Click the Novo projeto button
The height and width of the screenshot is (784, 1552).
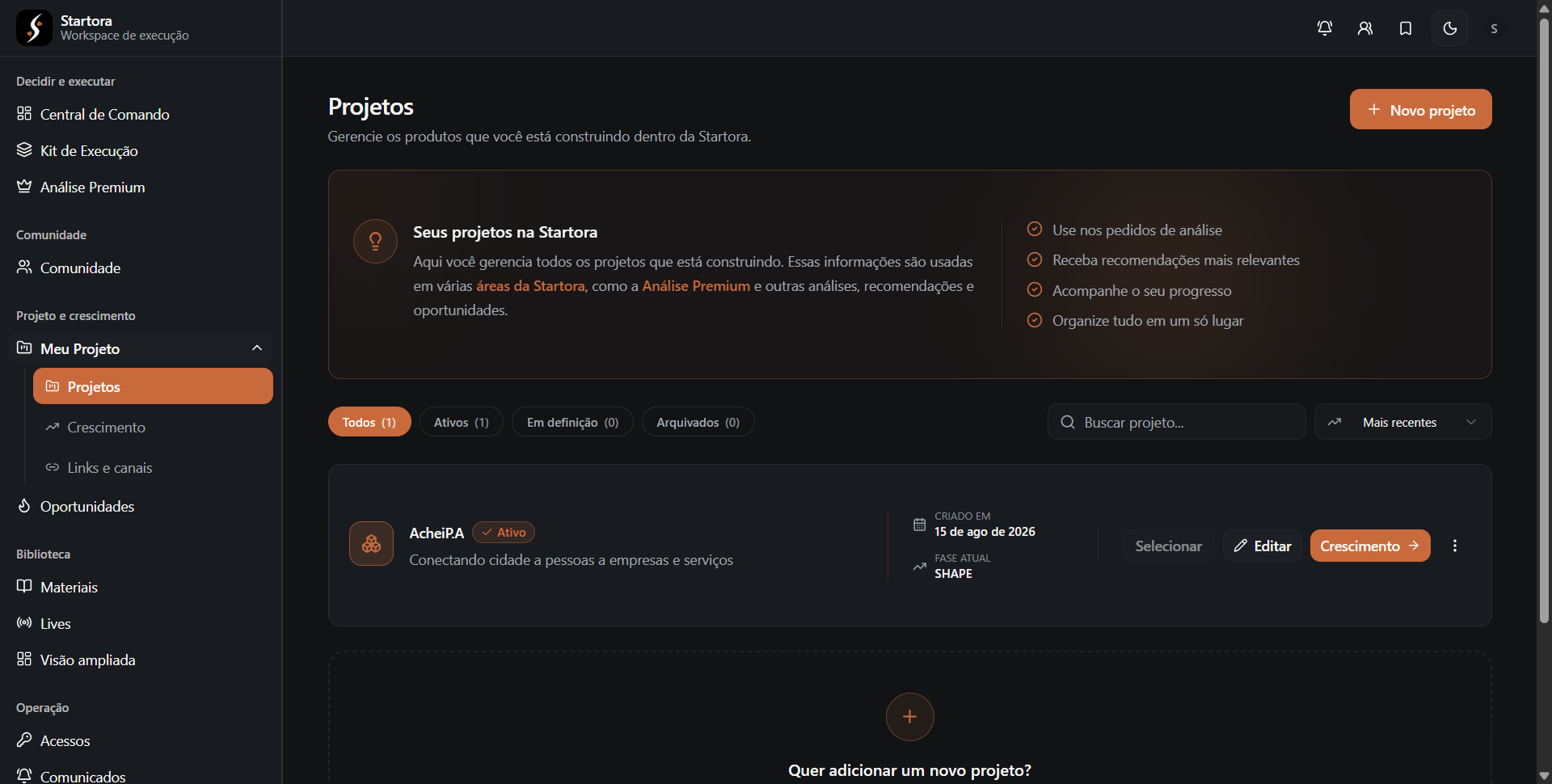1420,109
